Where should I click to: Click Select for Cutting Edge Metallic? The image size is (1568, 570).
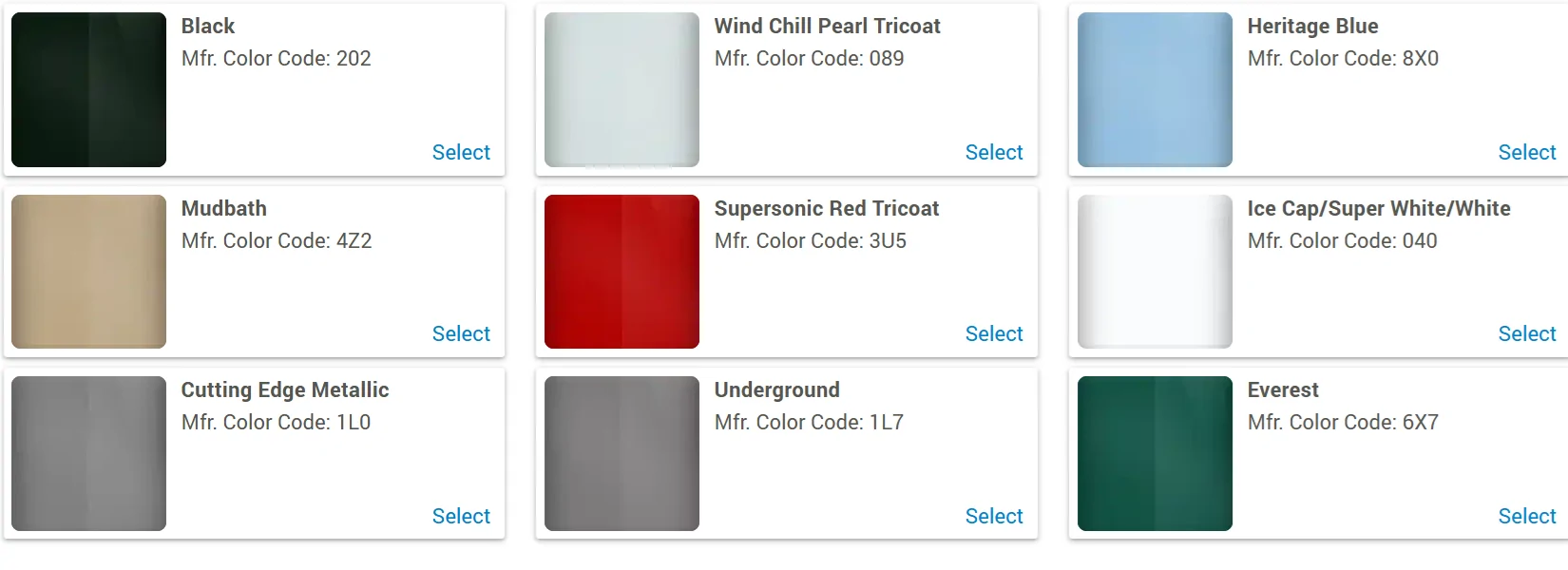click(461, 516)
